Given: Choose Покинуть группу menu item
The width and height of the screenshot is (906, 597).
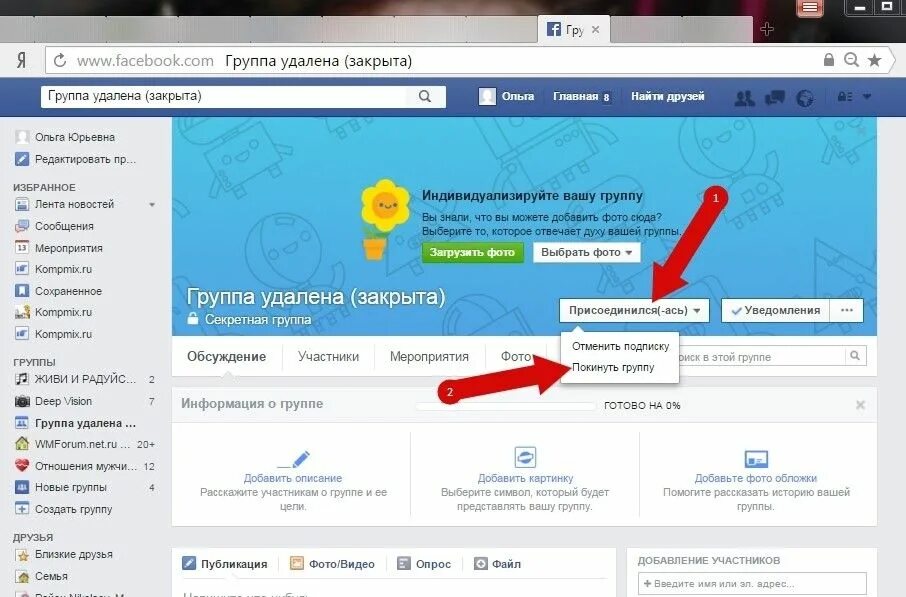Looking at the screenshot, I should click(x=613, y=368).
